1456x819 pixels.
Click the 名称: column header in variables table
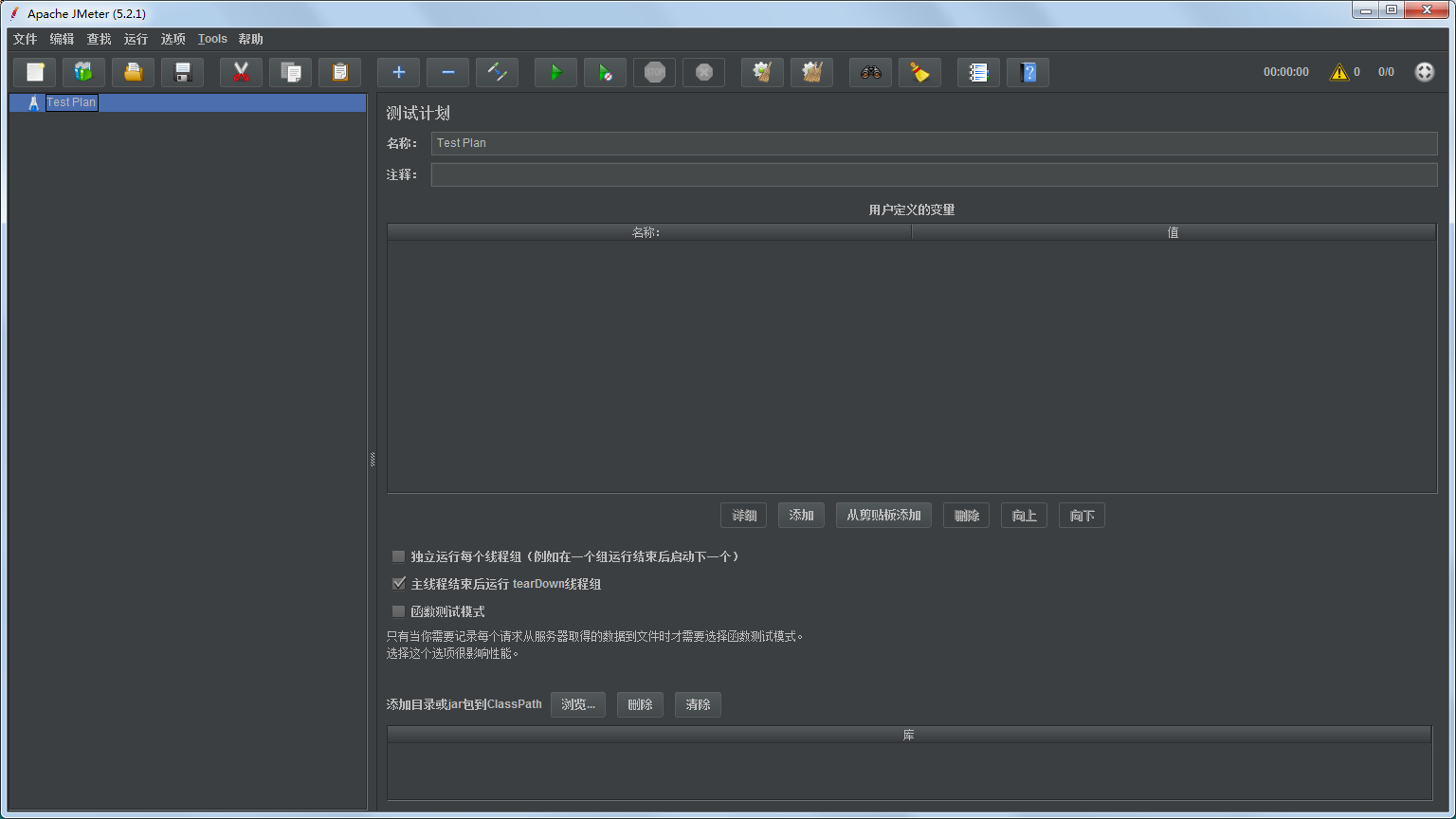(649, 232)
